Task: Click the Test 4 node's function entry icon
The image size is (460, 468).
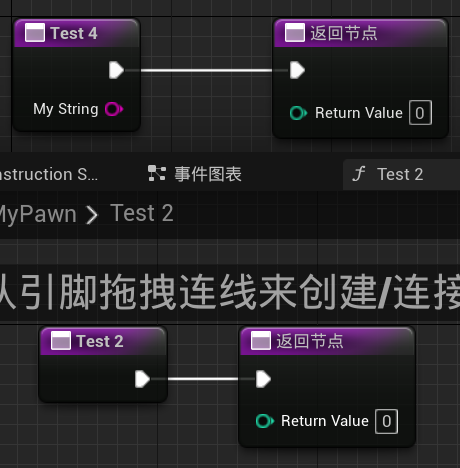Action: tap(35, 33)
